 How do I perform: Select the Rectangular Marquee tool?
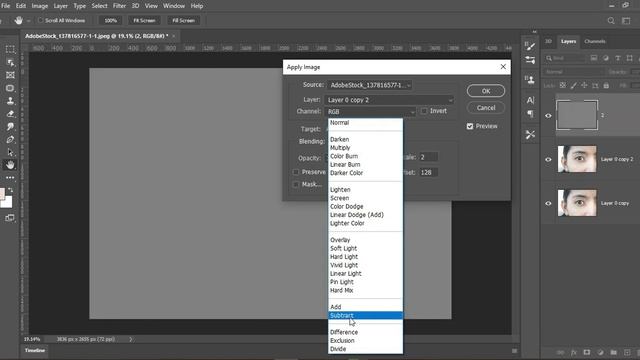coord(10,49)
